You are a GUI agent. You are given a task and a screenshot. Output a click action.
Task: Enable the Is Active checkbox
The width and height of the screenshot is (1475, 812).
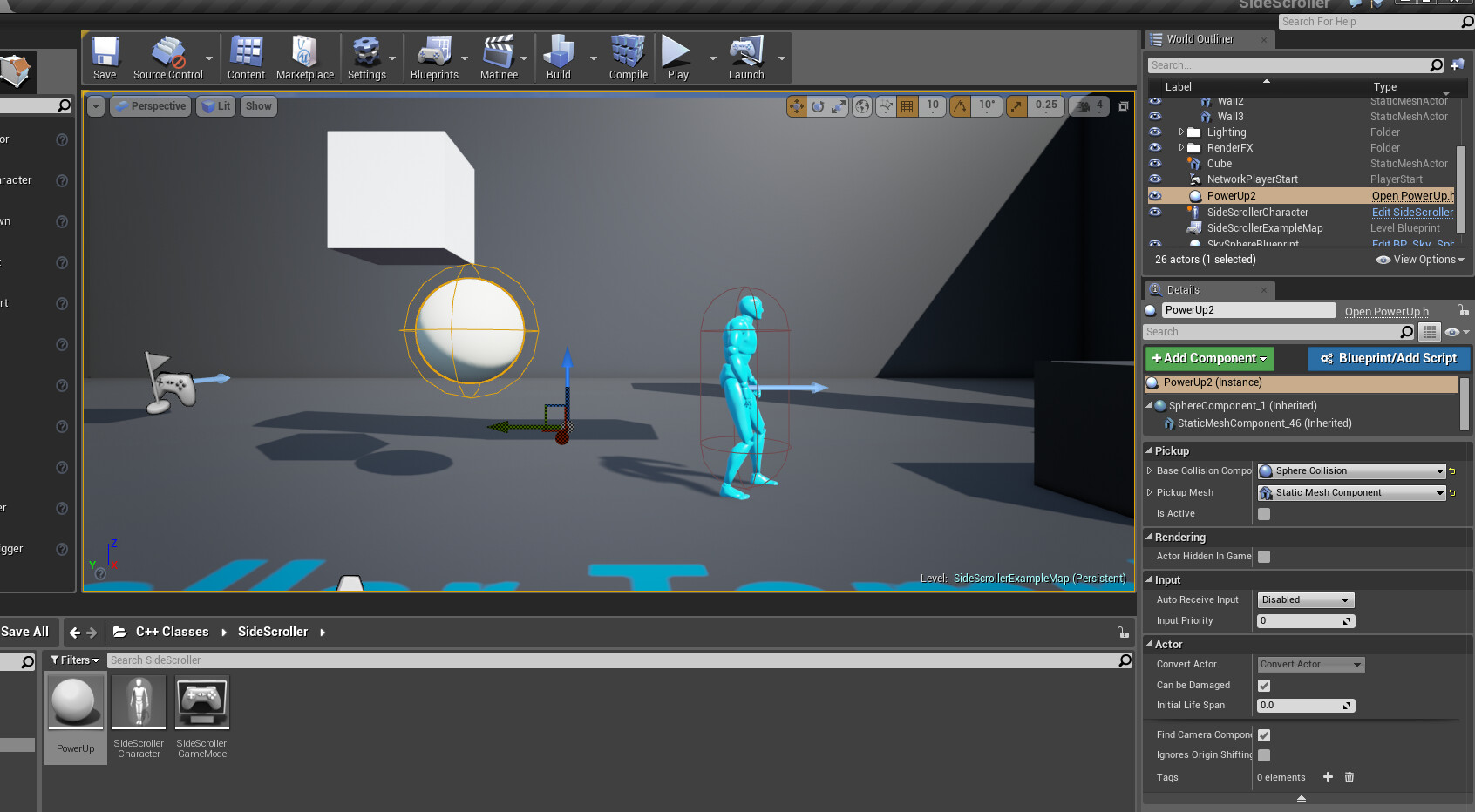(1264, 514)
